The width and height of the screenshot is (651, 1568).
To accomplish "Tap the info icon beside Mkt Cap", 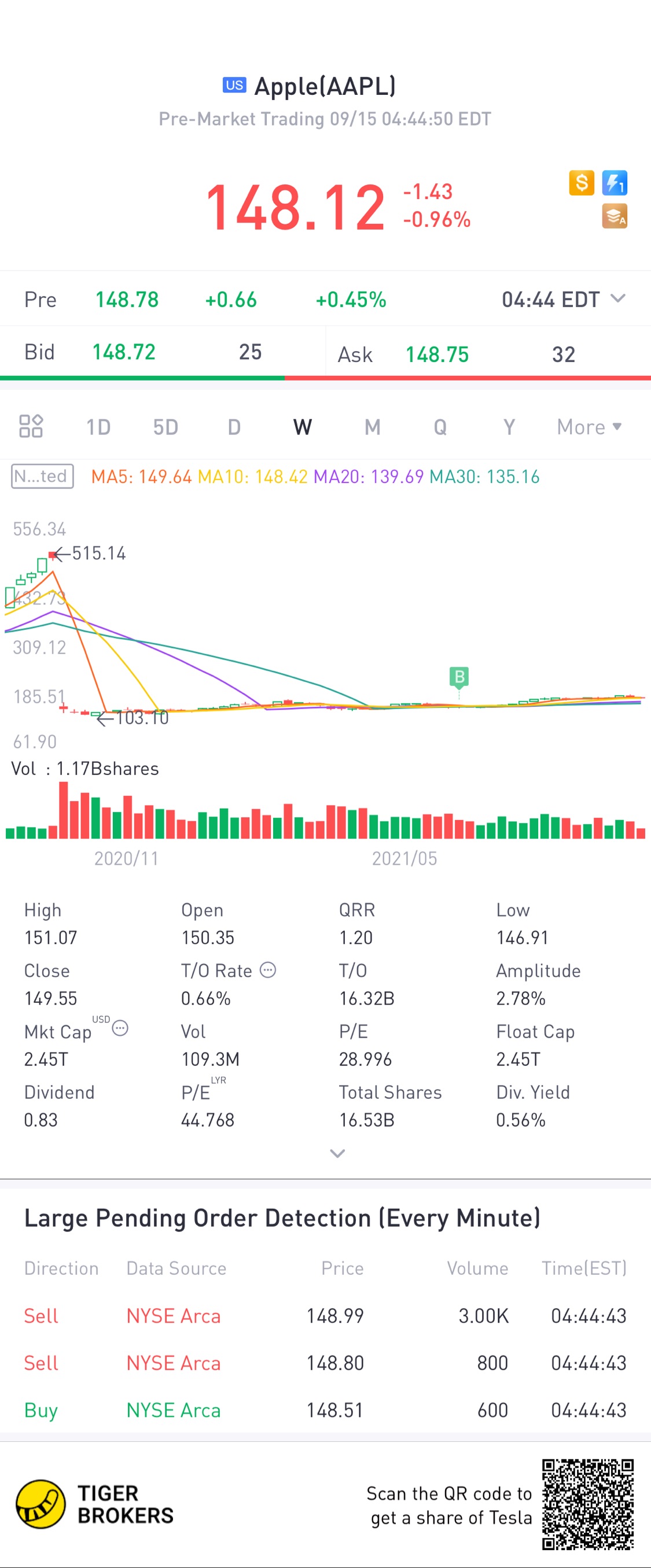I will (120, 1028).
